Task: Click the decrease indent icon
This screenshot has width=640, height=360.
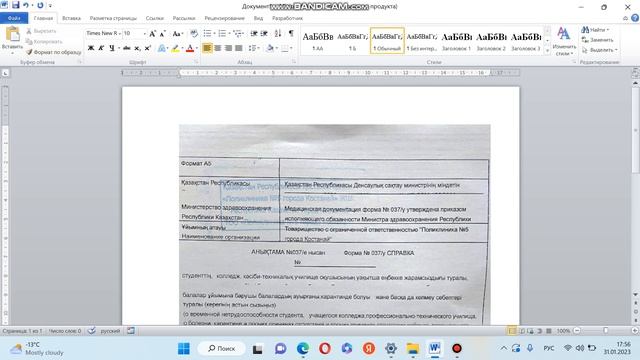Action: pyautogui.click(x=254, y=33)
